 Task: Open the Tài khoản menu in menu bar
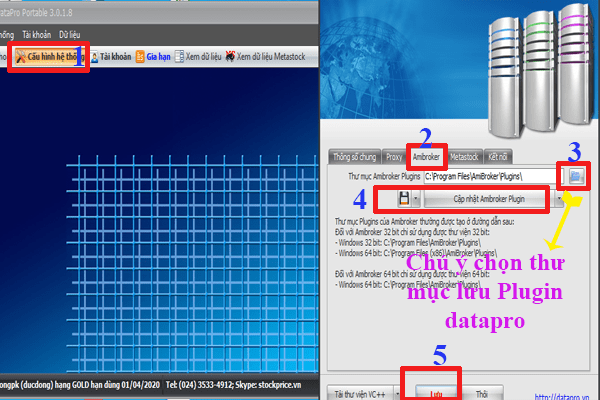point(36,35)
